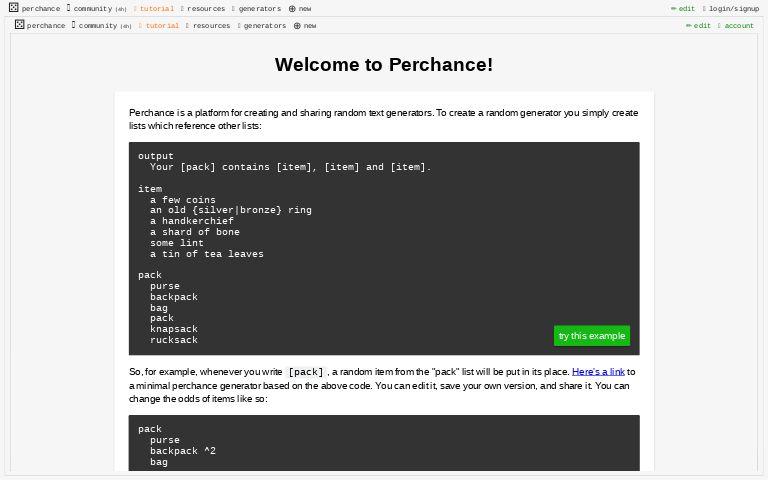The width and height of the screenshot is (768, 480).
Task: Open the account link
Action: tap(738, 26)
